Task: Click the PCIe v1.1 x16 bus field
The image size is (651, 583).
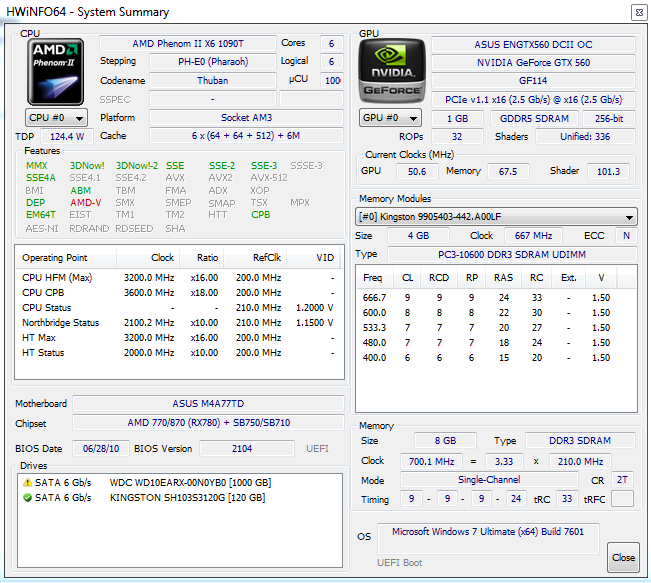Action: click(x=534, y=100)
